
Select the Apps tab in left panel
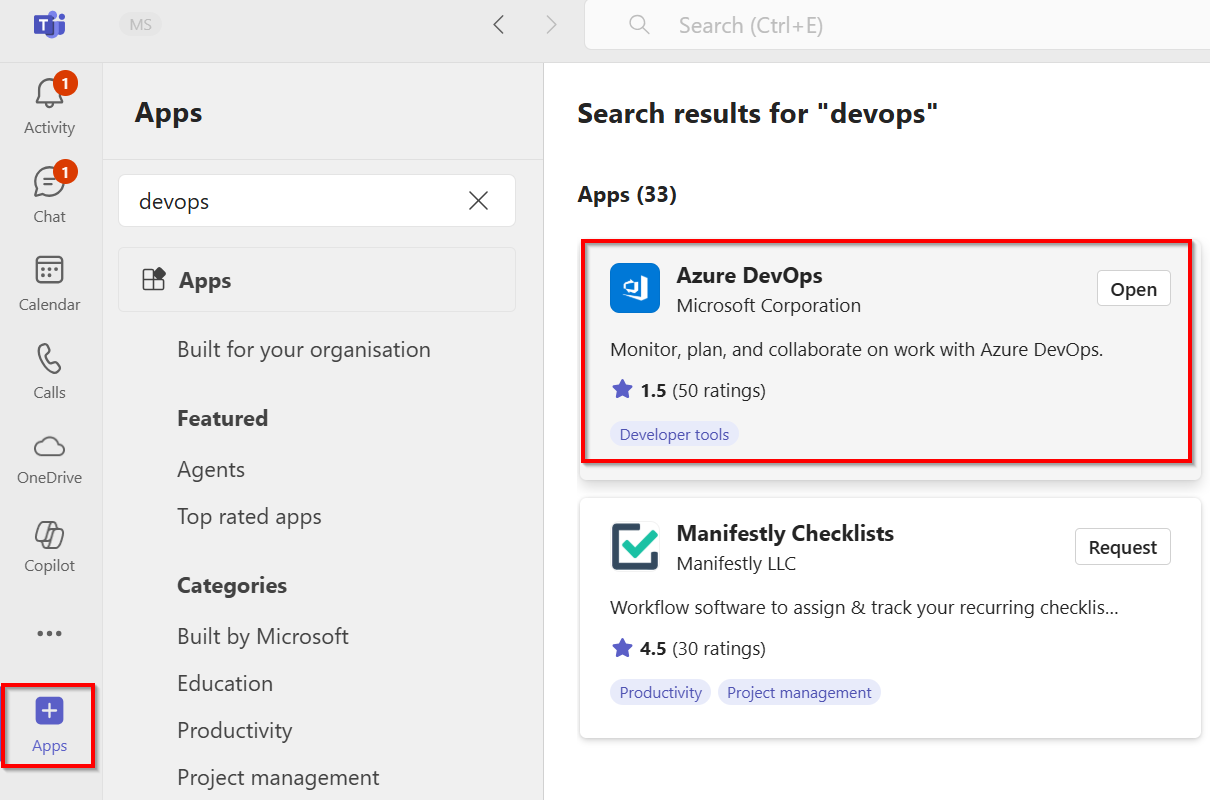point(317,280)
